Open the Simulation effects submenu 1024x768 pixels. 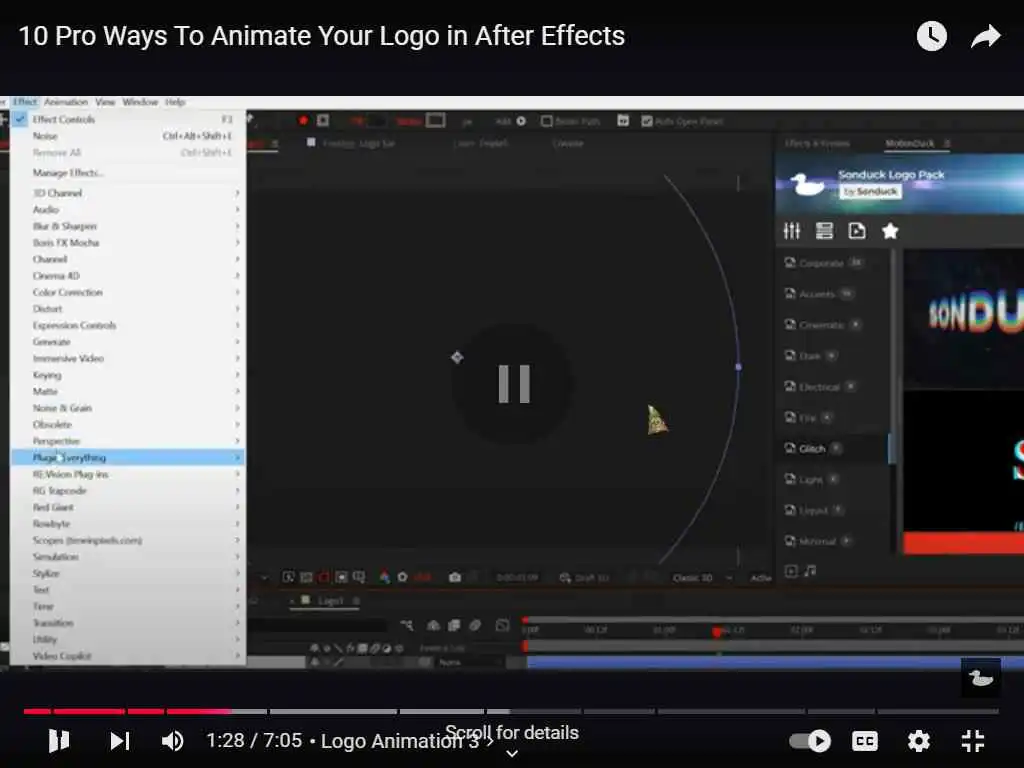click(x=128, y=556)
